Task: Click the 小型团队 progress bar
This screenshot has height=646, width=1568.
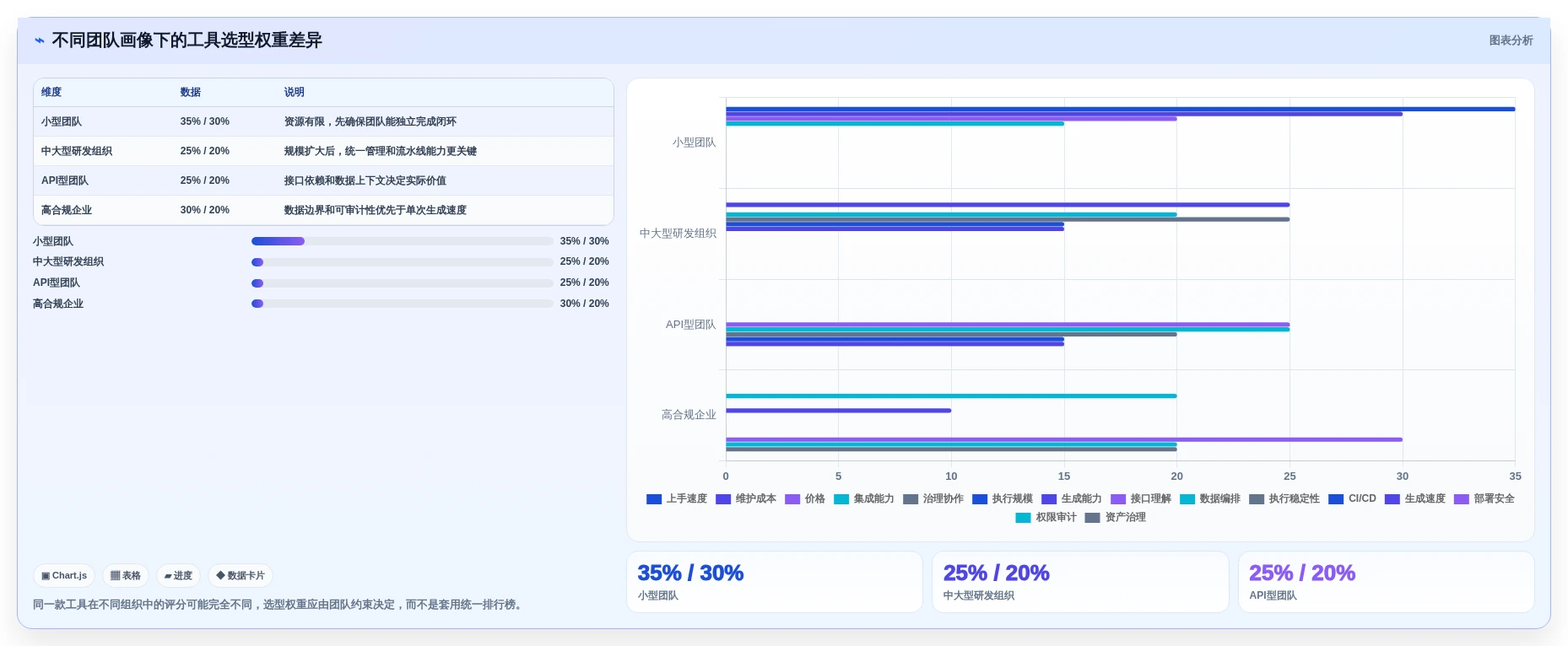Action: (x=402, y=241)
